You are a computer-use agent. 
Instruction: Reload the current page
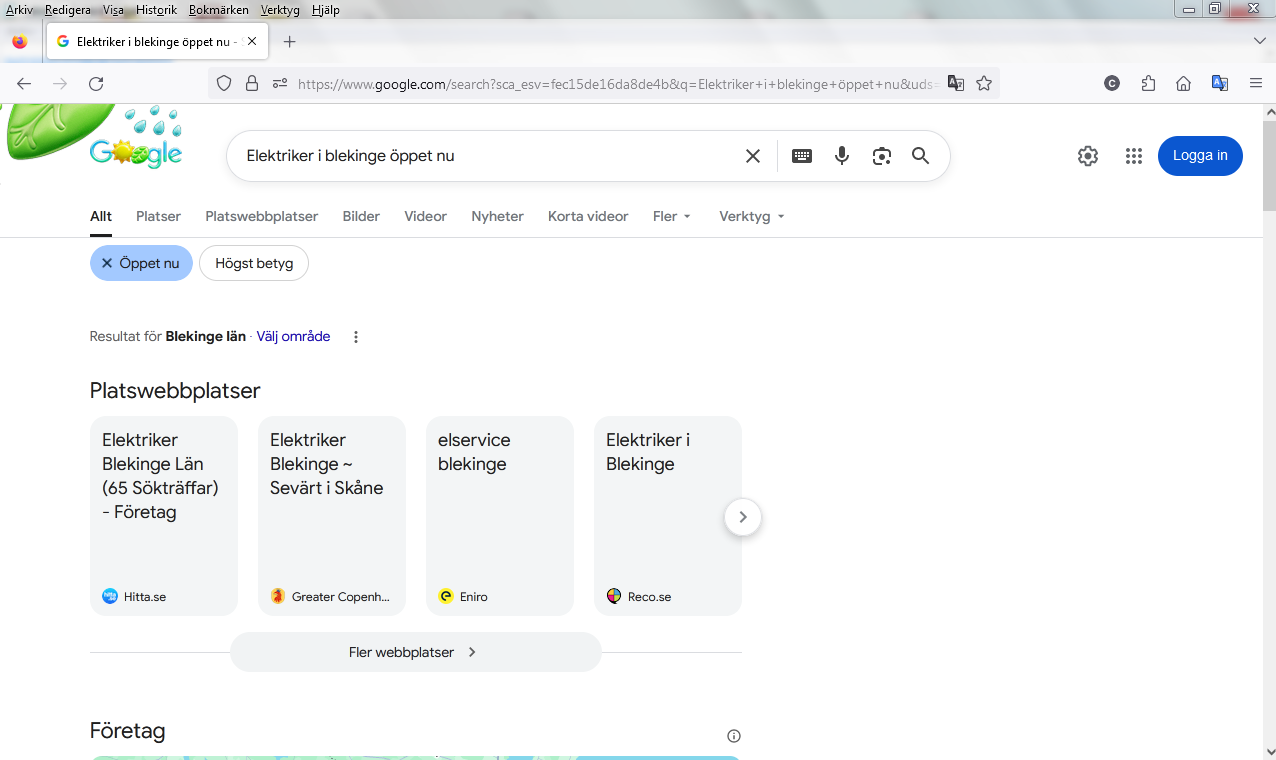coord(96,84)
